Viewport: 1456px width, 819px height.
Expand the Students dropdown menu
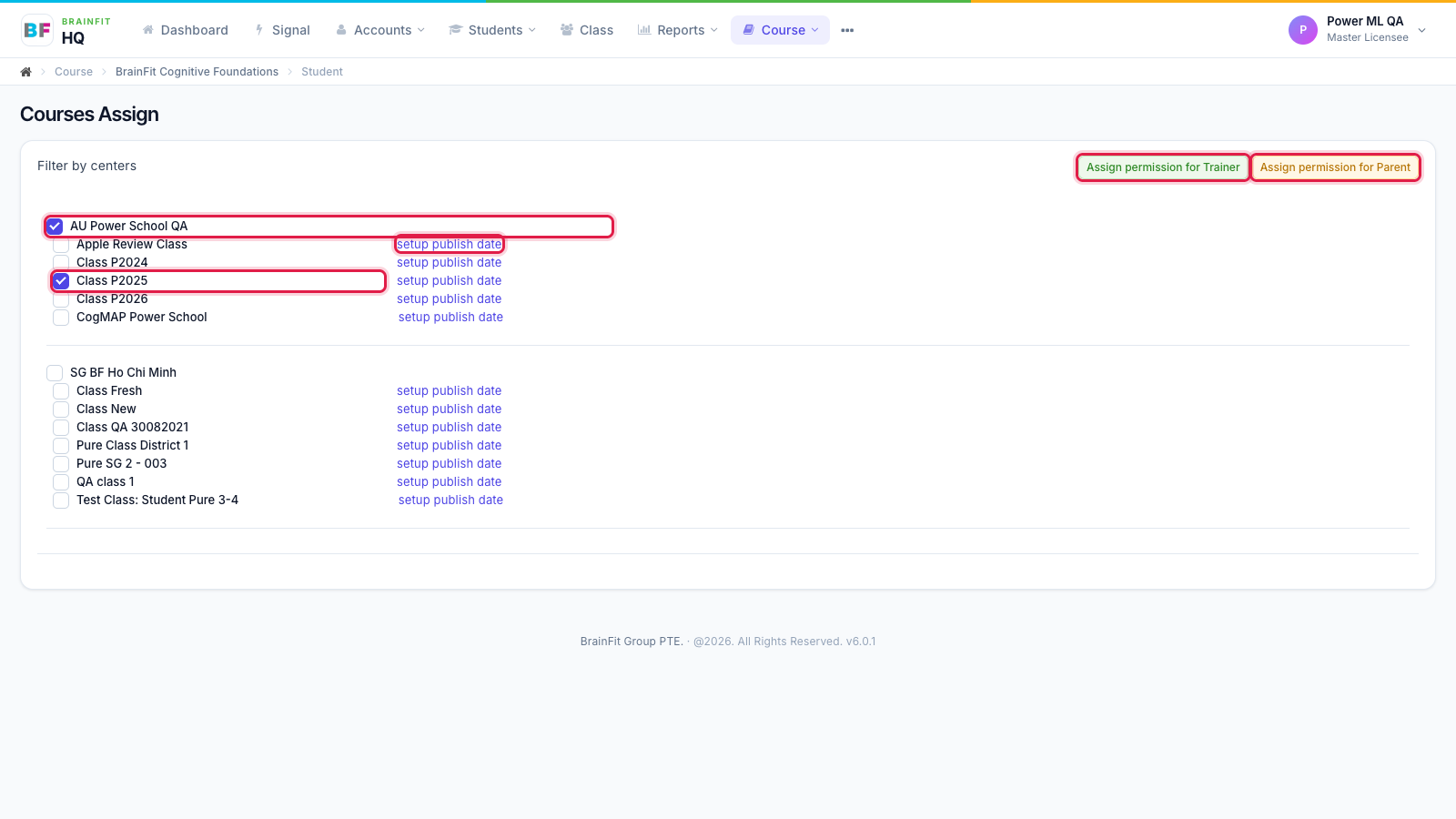[x=492, y=30]
